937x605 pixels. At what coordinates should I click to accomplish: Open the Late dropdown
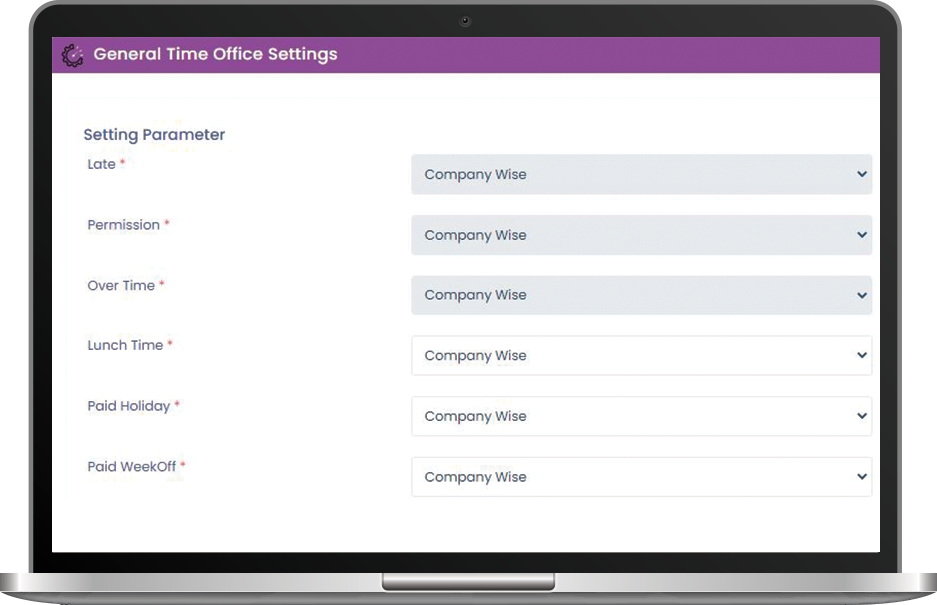[x=641, y=175]
